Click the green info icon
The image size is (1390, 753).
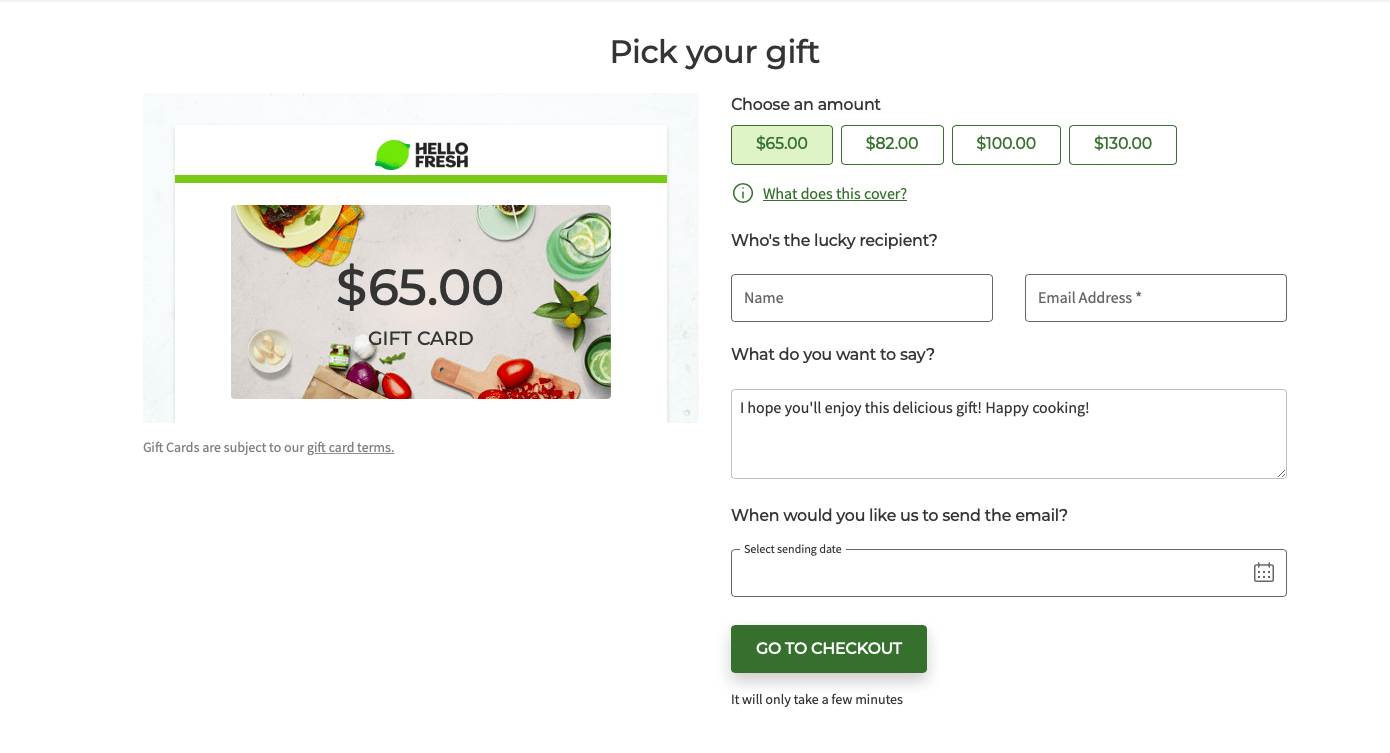point(742,193)
